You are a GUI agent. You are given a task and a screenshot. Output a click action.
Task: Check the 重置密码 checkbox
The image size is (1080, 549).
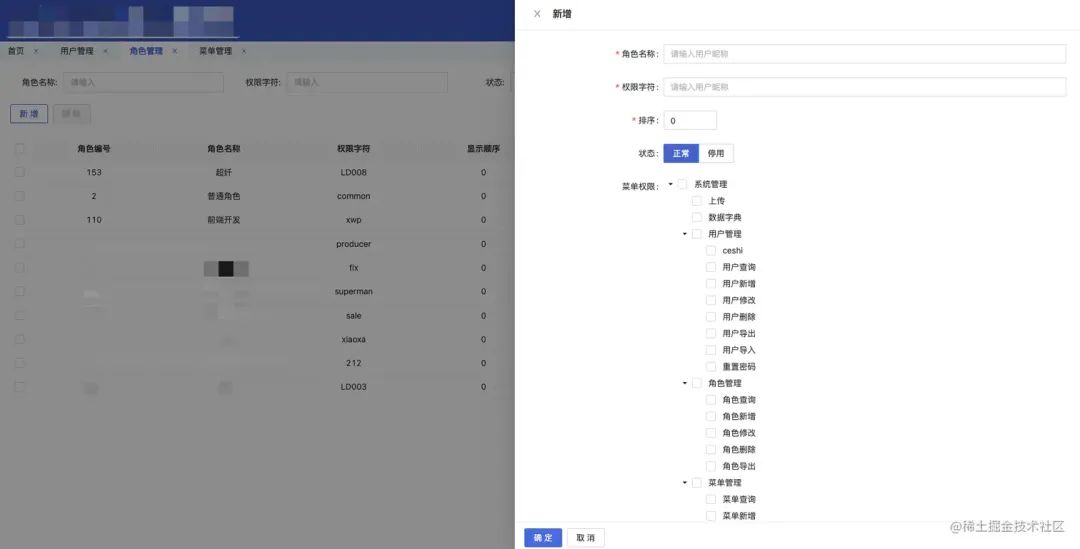click(x=711, y=366)
